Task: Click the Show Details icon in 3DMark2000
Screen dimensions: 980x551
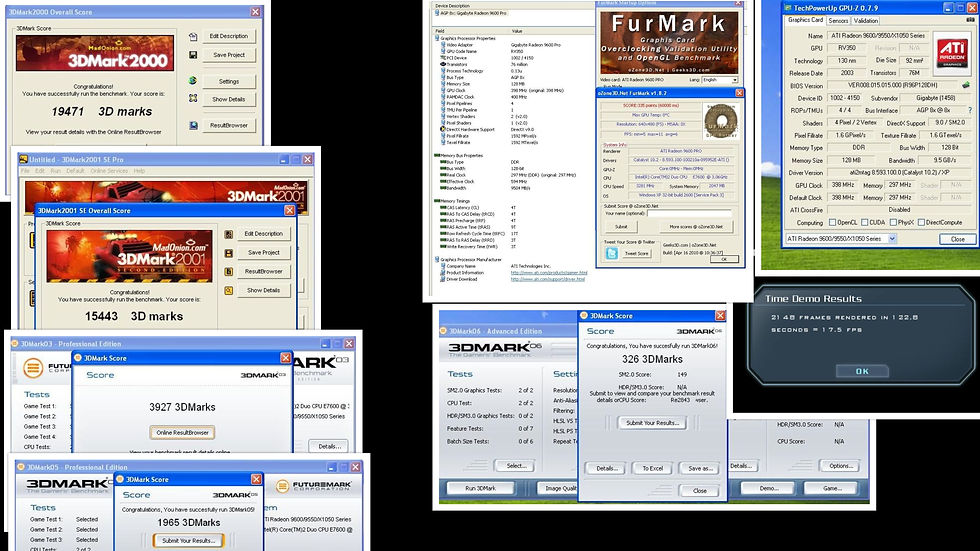Action: pos(193,99)
